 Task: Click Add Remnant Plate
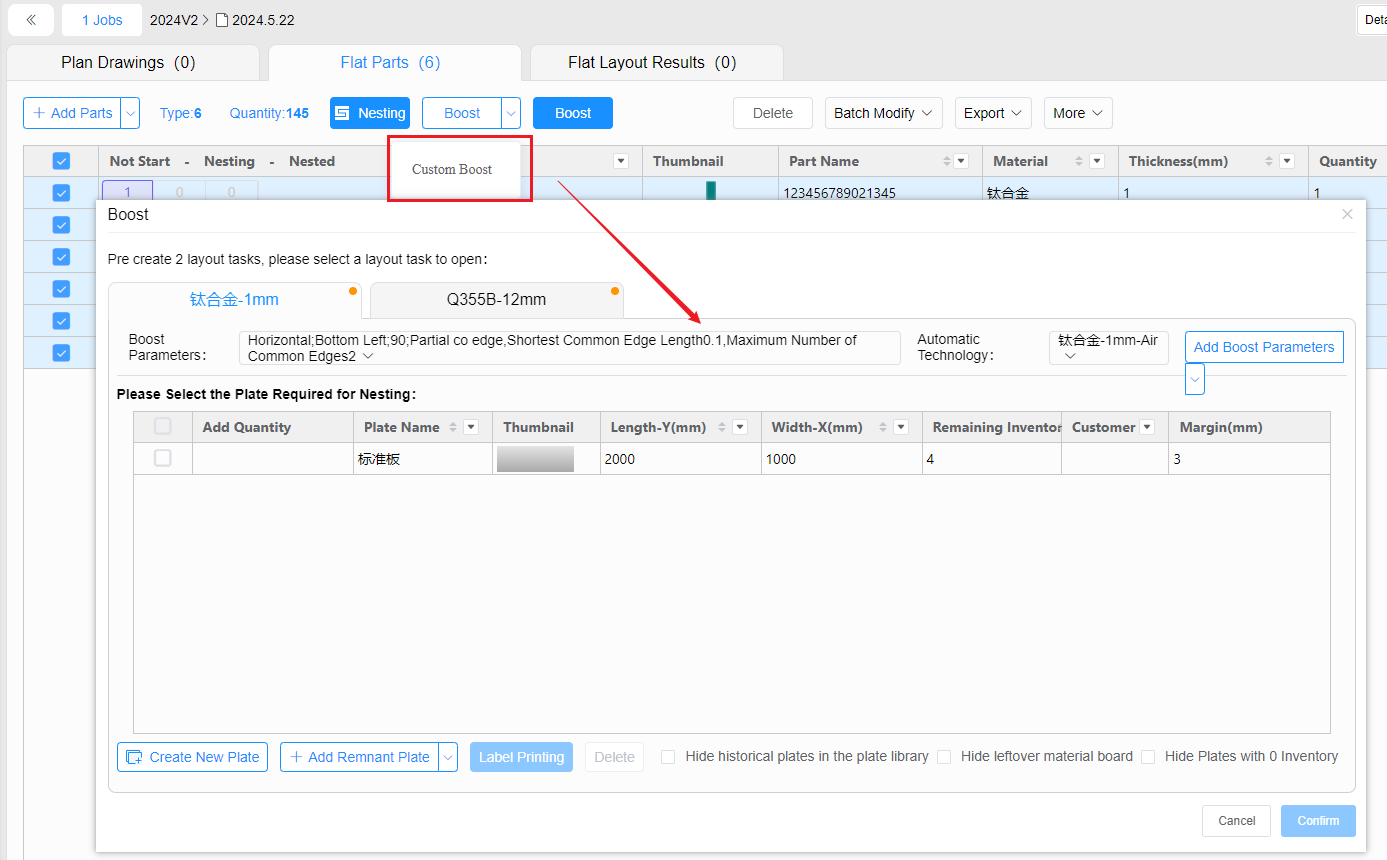[x=360, y=757]
